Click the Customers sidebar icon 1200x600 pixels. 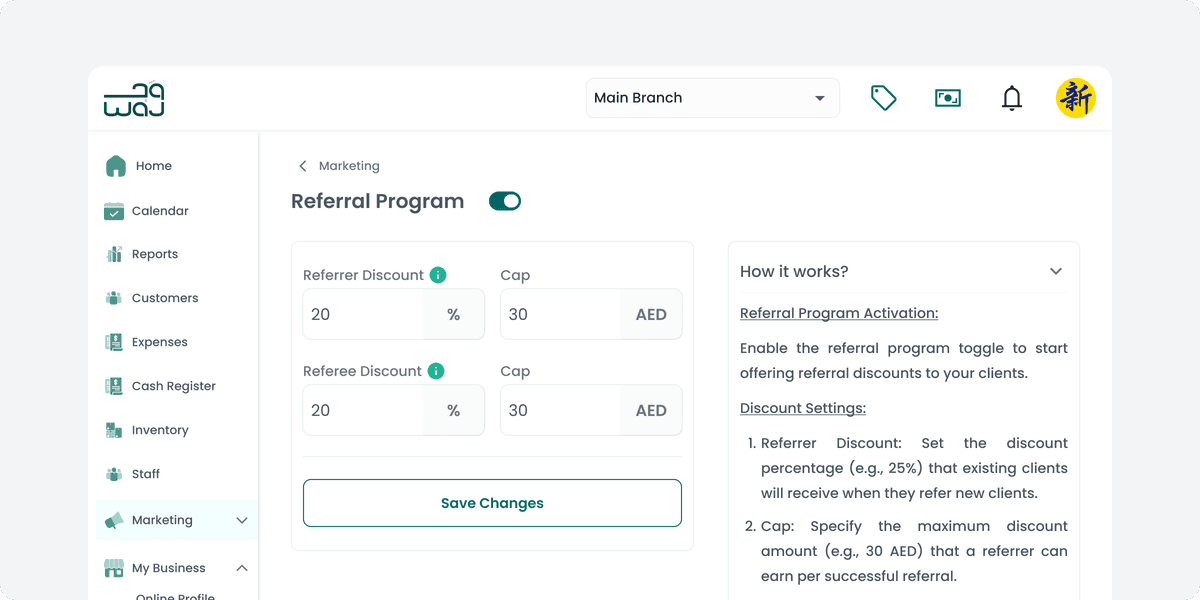pyautogui.click(x=115, y=297)
